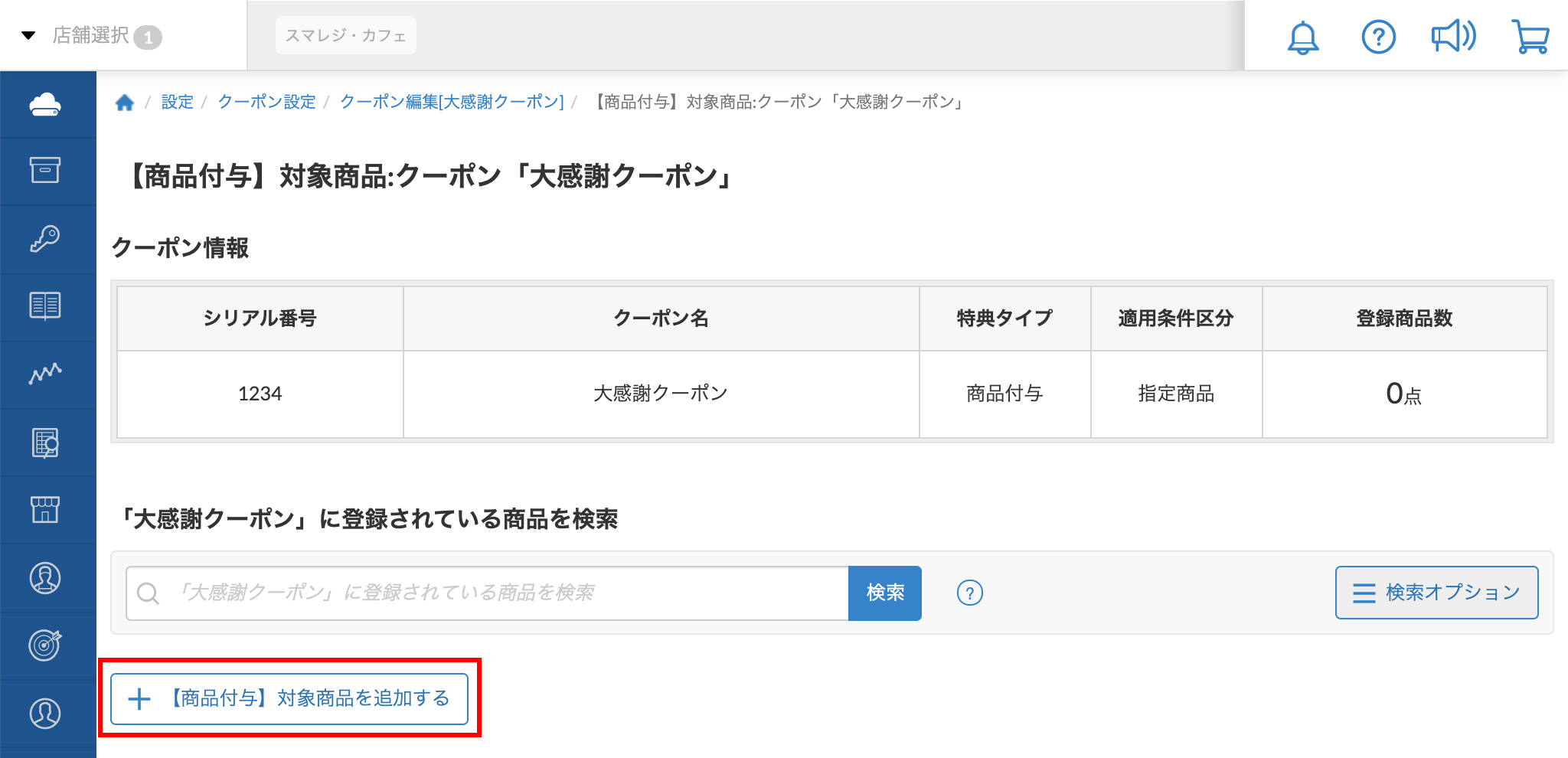Open the storefront icon in sidebar
Image resolution: width=1568 pixels, height=758 pixels.
pos(45,510)
